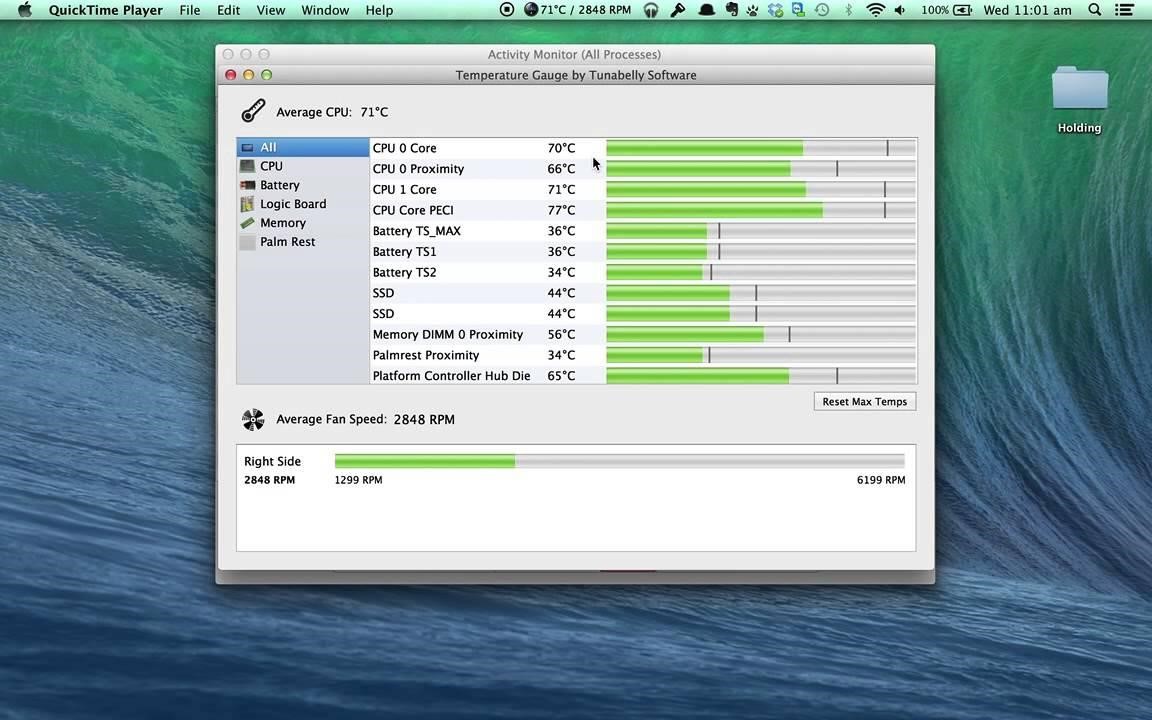The image size is (1152, 720).
Task: Click the 56°C value for Memory DIMM
Action: coord(561,334)
